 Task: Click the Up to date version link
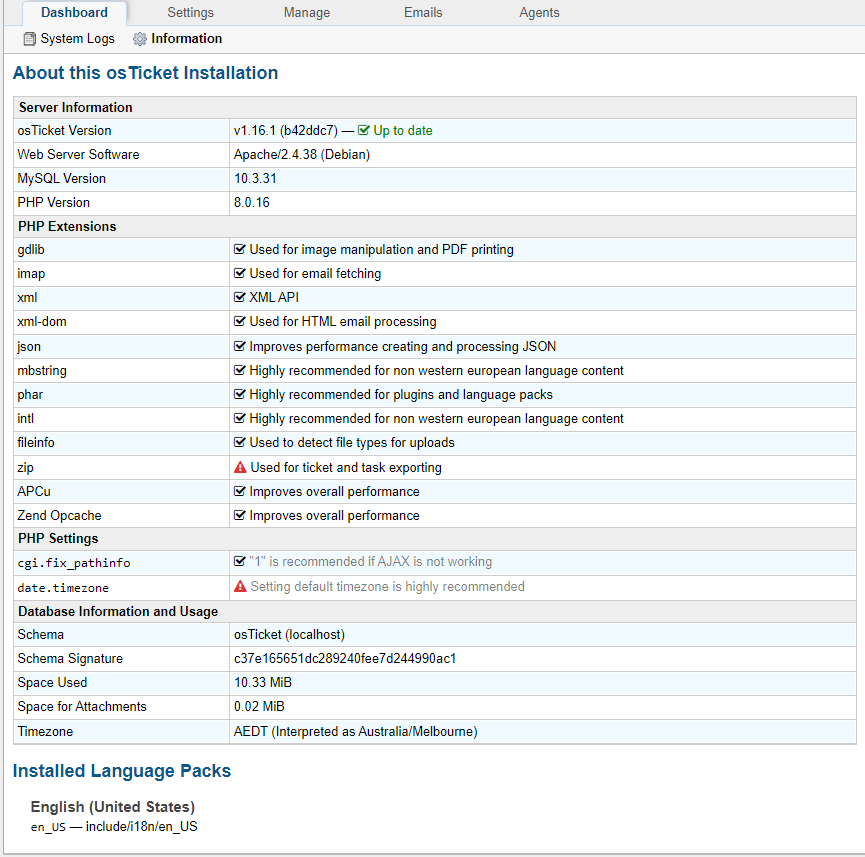coord(403,130)
